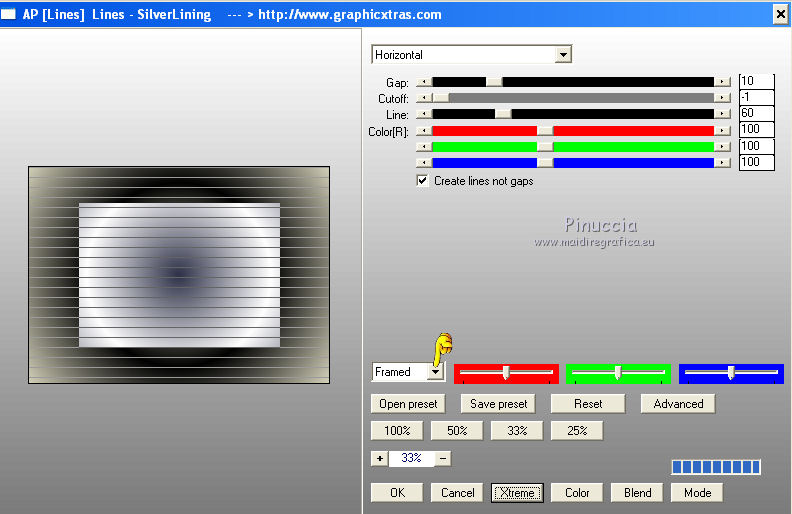The height and width of the screenshot is (514, 792).
Task: Expand the Framed mode dropdown arrow
Action: (435, 372)
